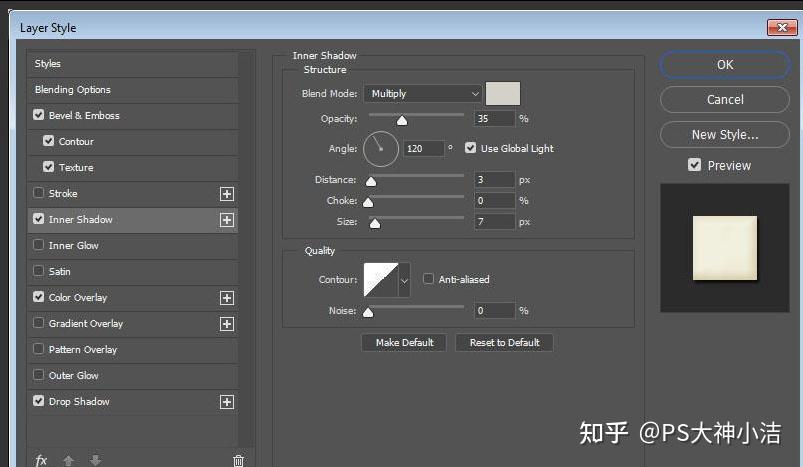Click the Angle value field
Screen dimensions: 803x467
coord(424,149)
